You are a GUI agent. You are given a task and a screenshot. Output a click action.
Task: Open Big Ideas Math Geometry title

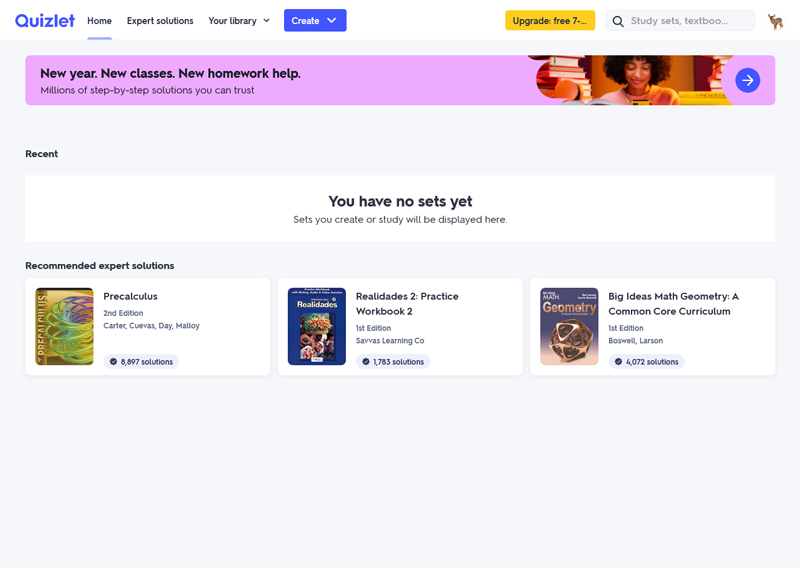(x=673, y=304)
